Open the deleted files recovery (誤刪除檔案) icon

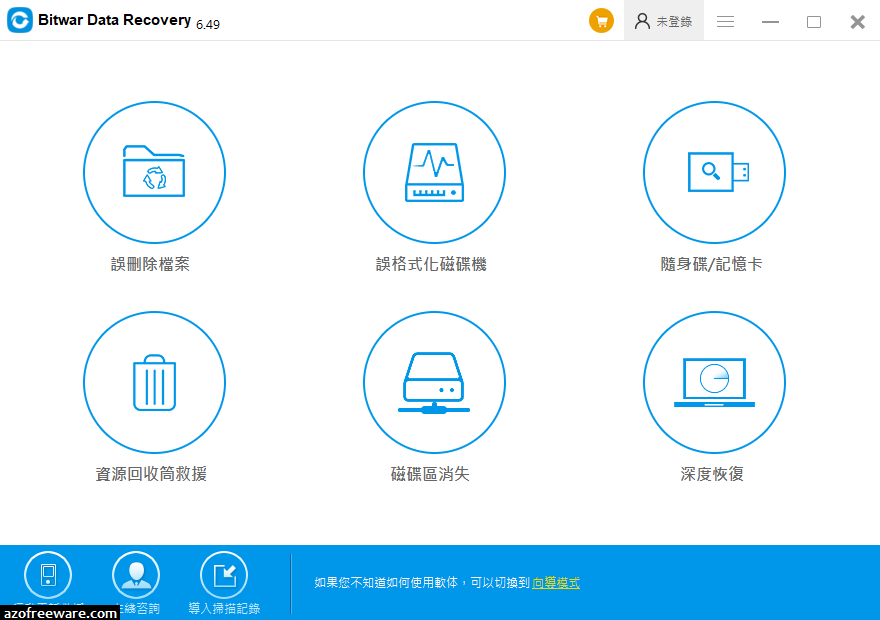tap(154, 172)
